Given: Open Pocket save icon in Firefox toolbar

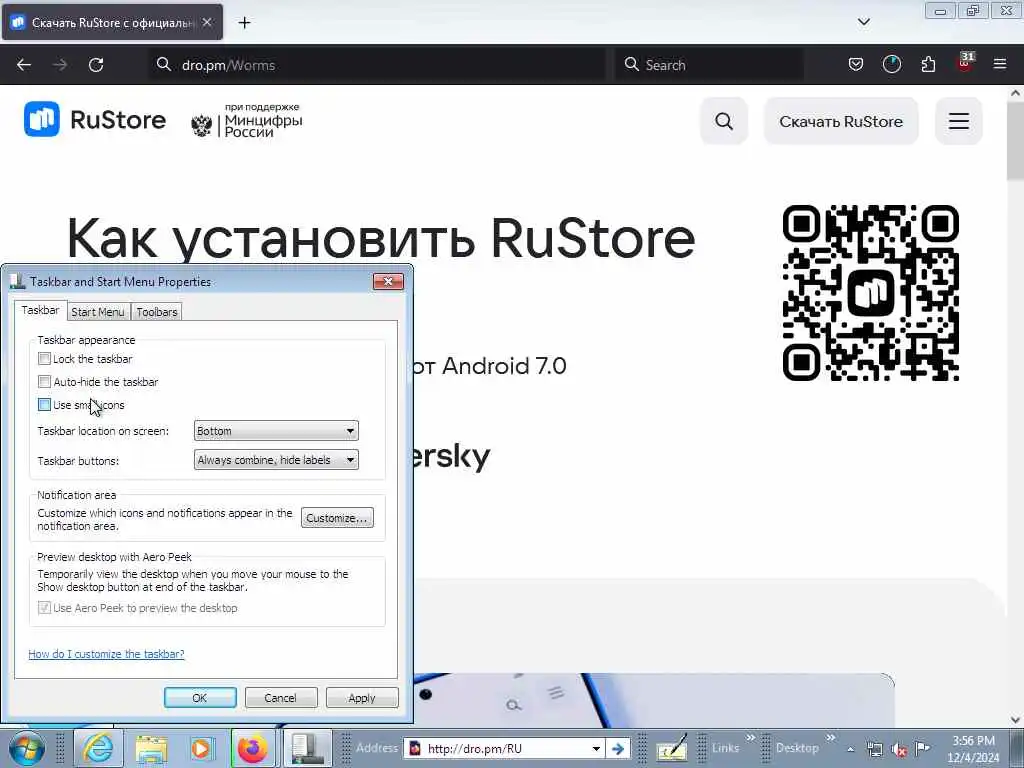Looking at the screenshot, I should click(x=856, y=65).
